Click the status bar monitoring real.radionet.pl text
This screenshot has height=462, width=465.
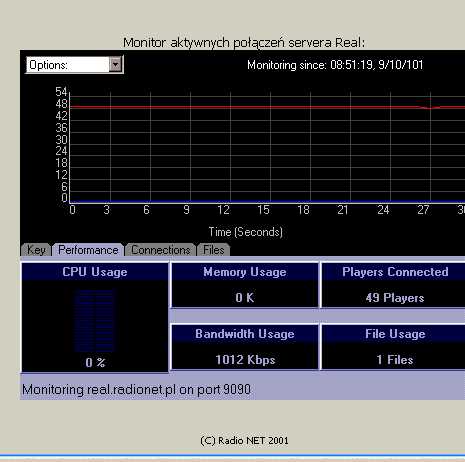[x=136, y=389]
